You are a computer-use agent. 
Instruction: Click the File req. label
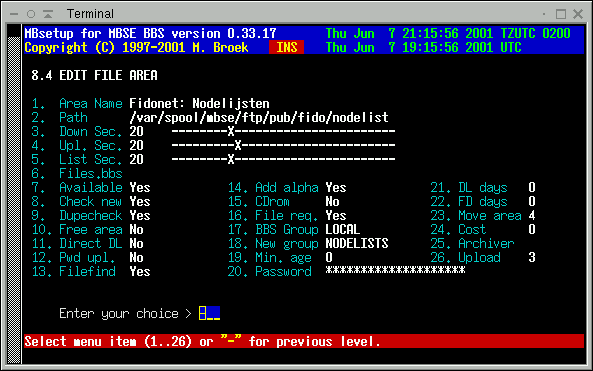pos(287,215)
